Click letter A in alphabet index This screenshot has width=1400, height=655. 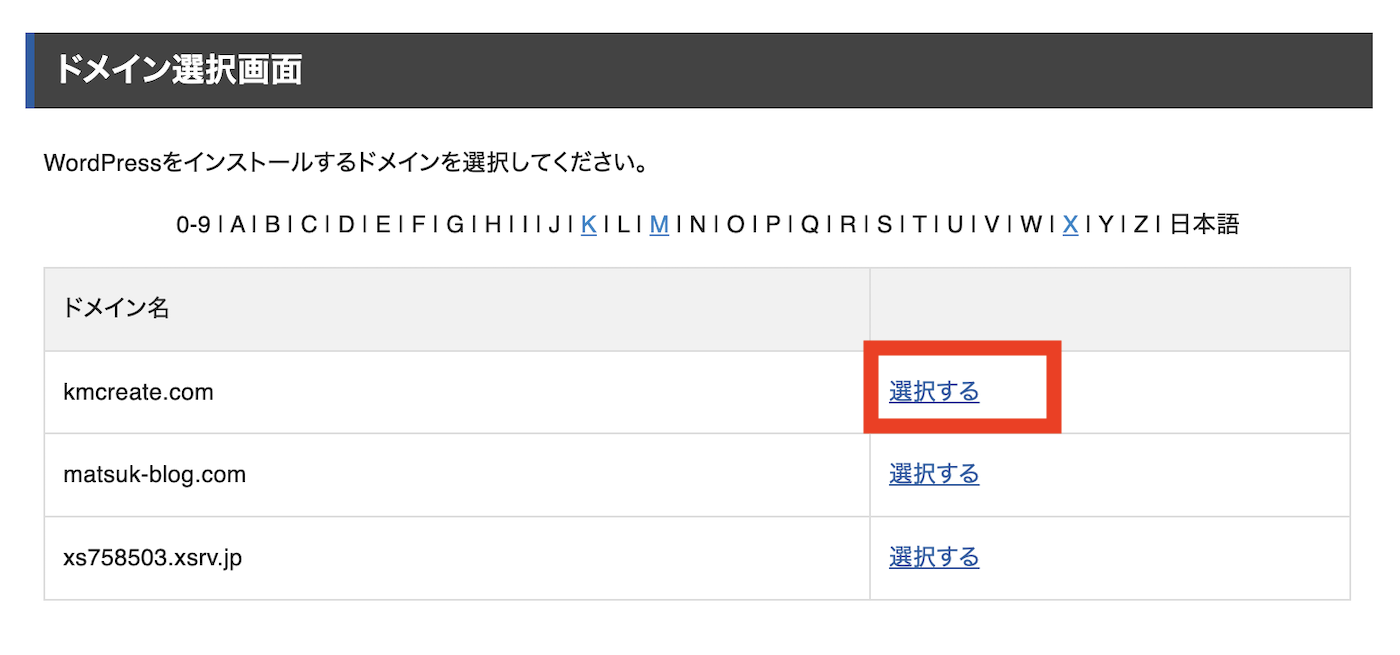(238, 225)
